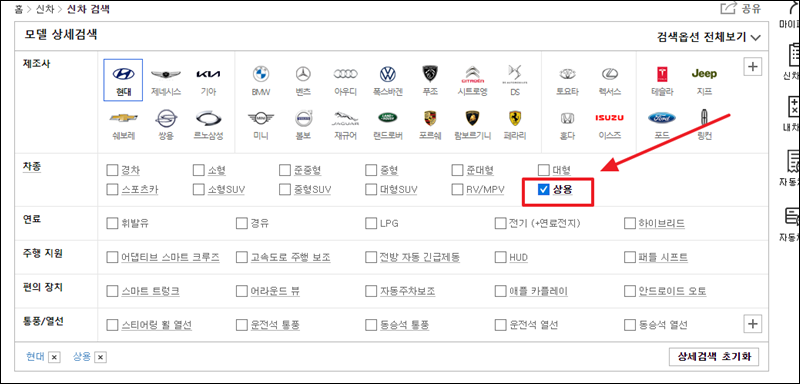Go to 홈 in breadcrumb

pos(19,9)
